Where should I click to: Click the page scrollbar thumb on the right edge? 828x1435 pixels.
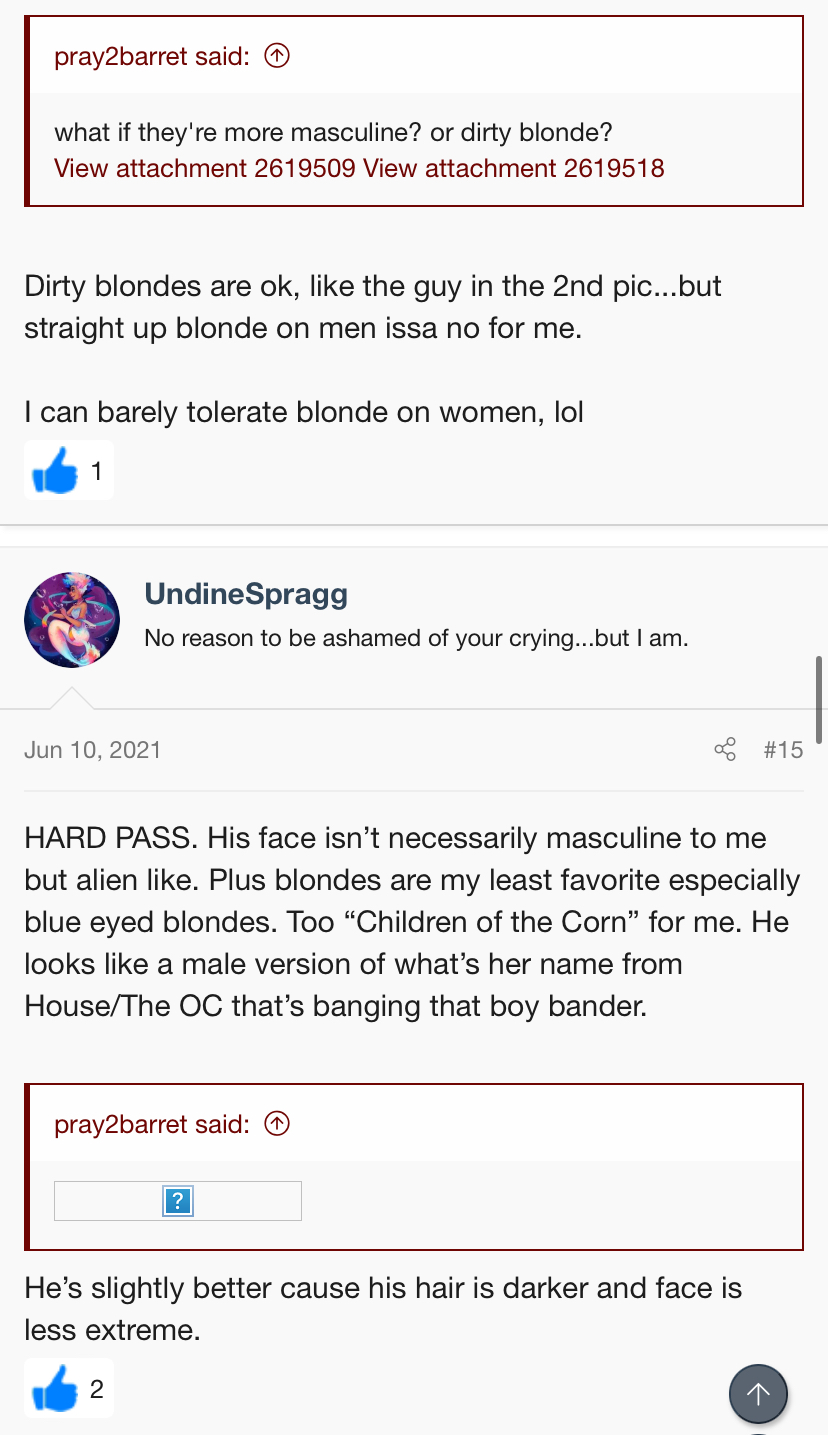[820, 699]
